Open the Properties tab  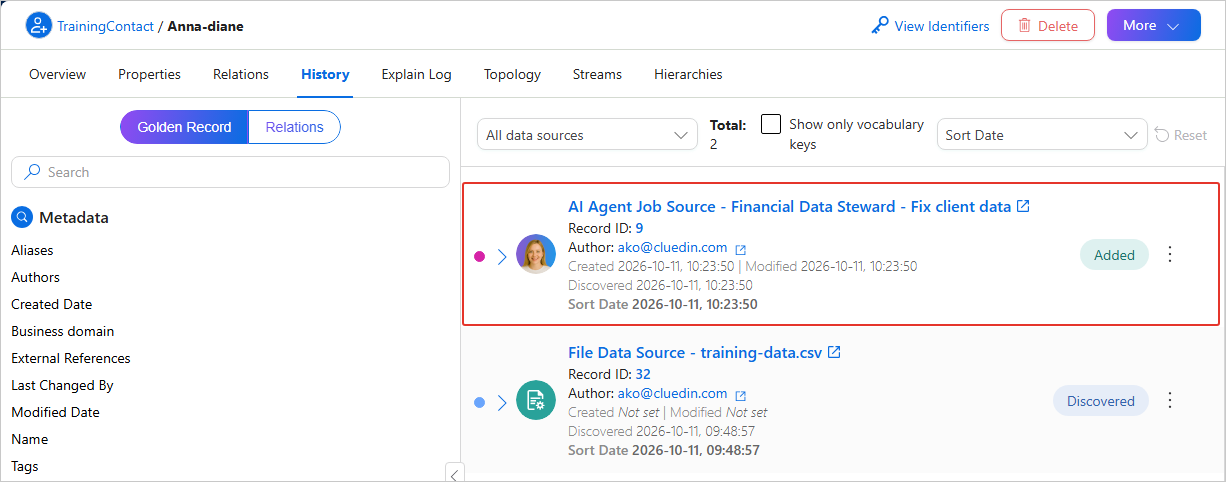point(149,74)
